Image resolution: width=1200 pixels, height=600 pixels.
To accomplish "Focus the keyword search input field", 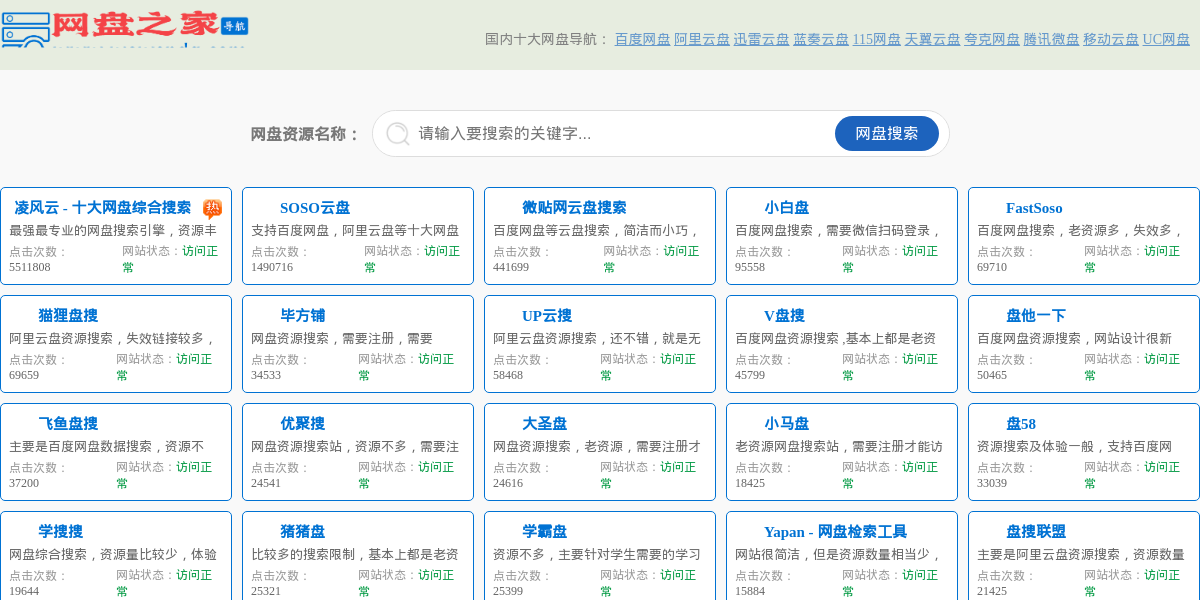I will 620,134.
